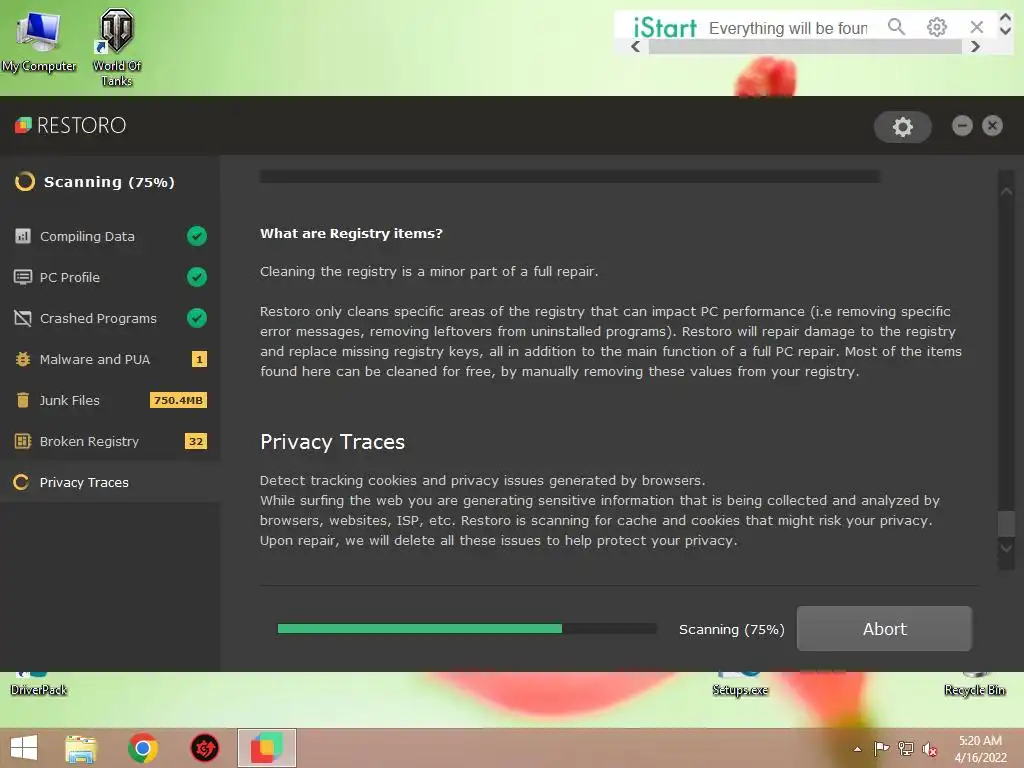Click the Privacy Traces spinner icon
The height and width of the screenshot is (768, 1024).
21,482
